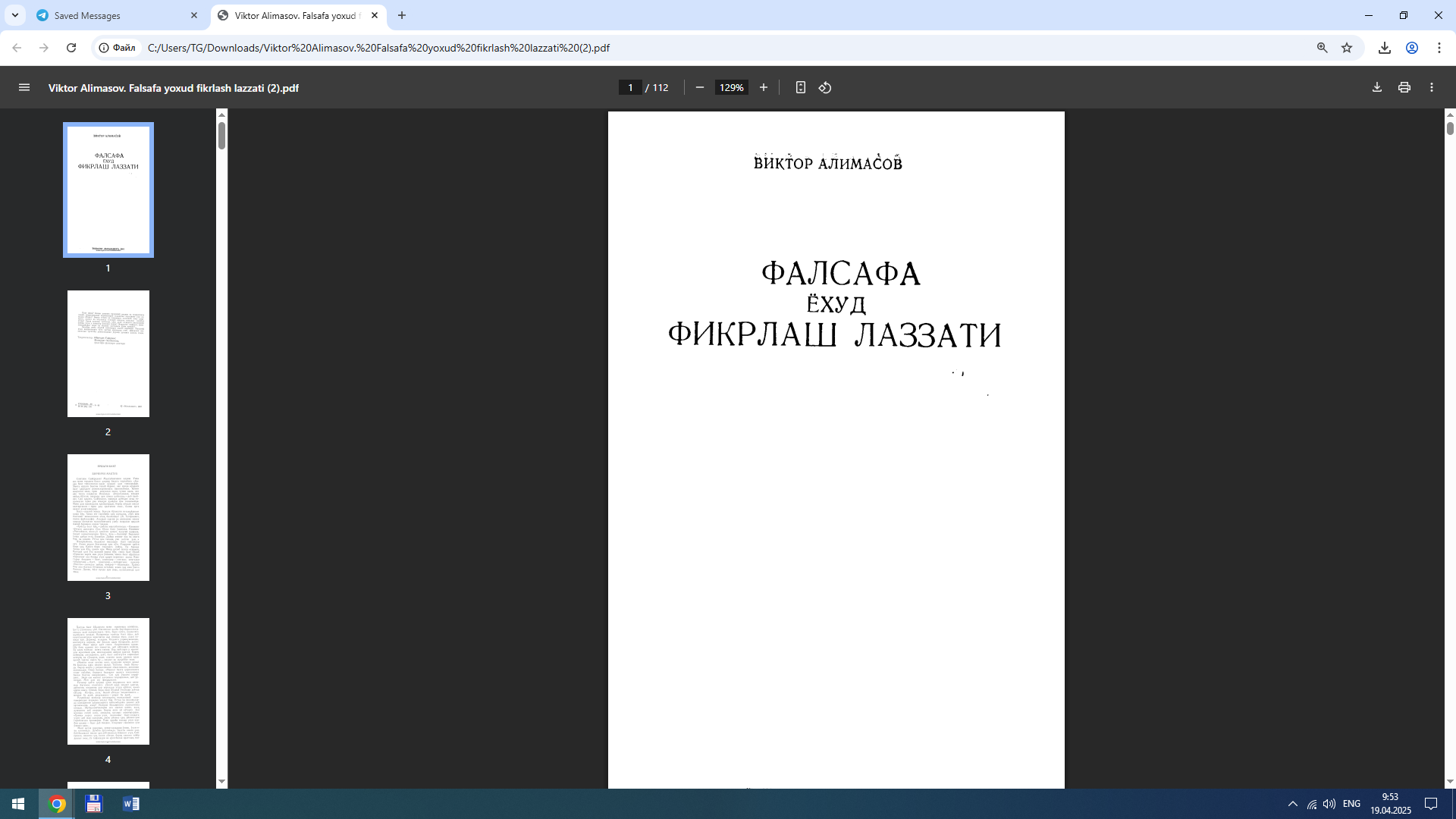
Task: Open the Chrome profile icon
Action: 1412,48
